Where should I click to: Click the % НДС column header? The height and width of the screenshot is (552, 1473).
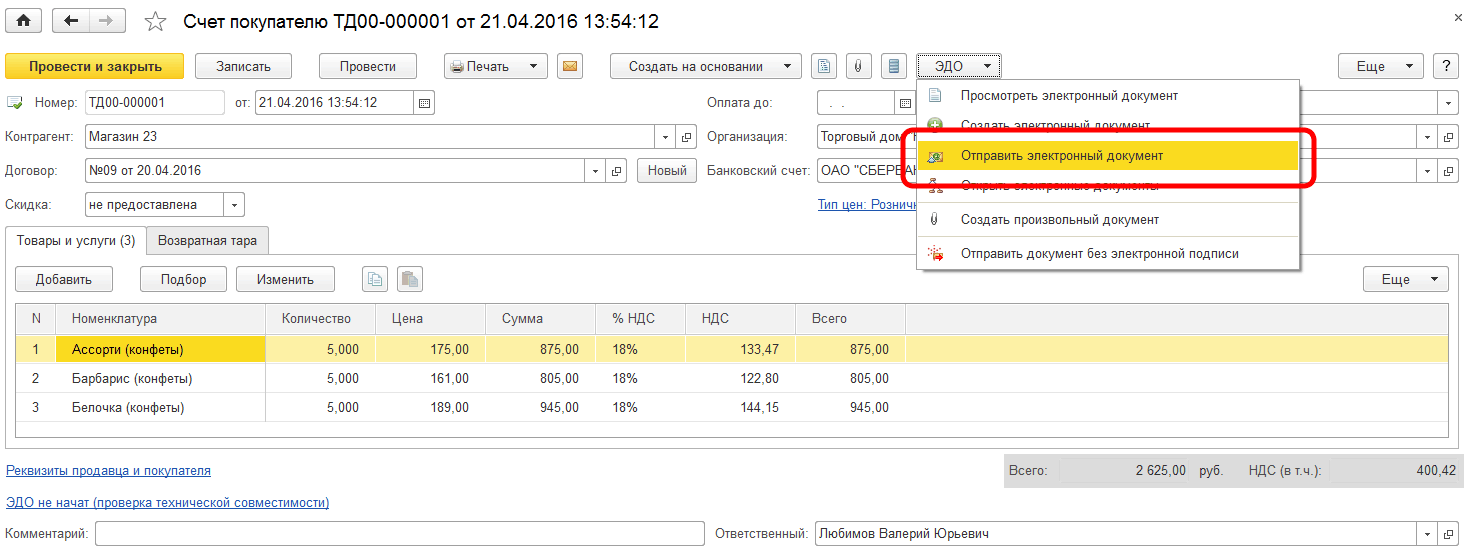pos(641,319)
